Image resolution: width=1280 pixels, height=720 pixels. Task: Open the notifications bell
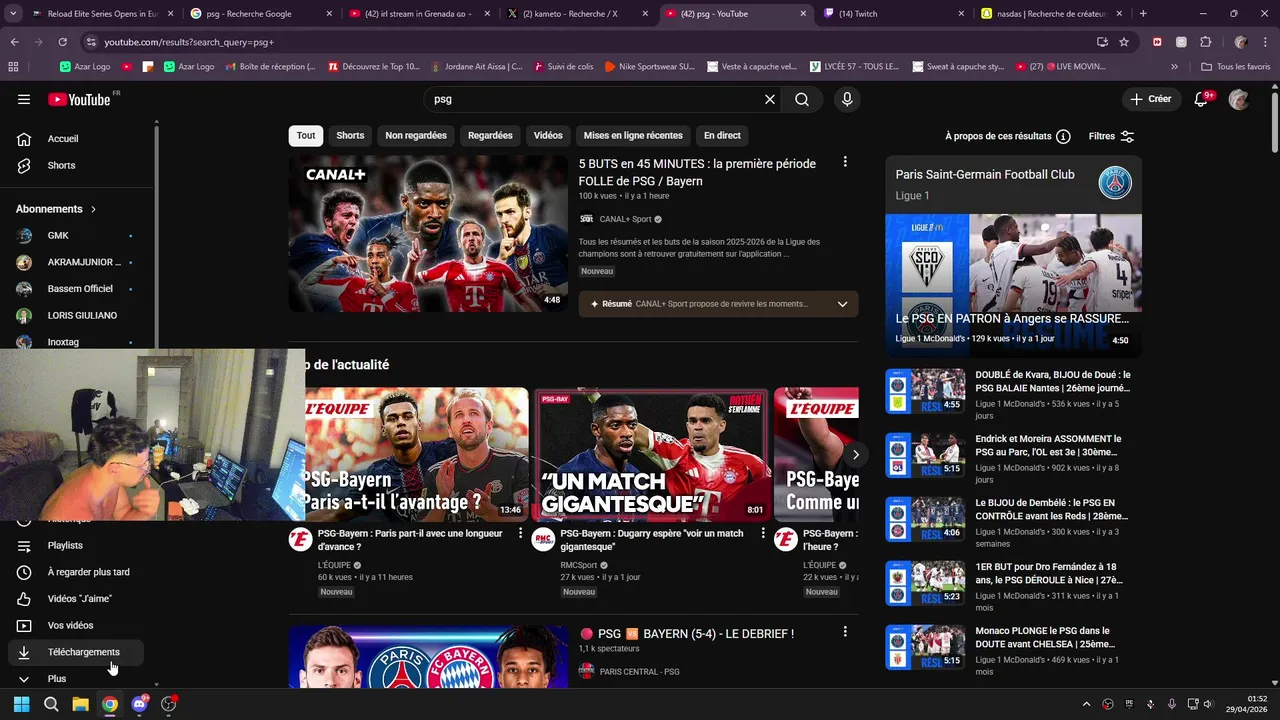[1202, 99]
